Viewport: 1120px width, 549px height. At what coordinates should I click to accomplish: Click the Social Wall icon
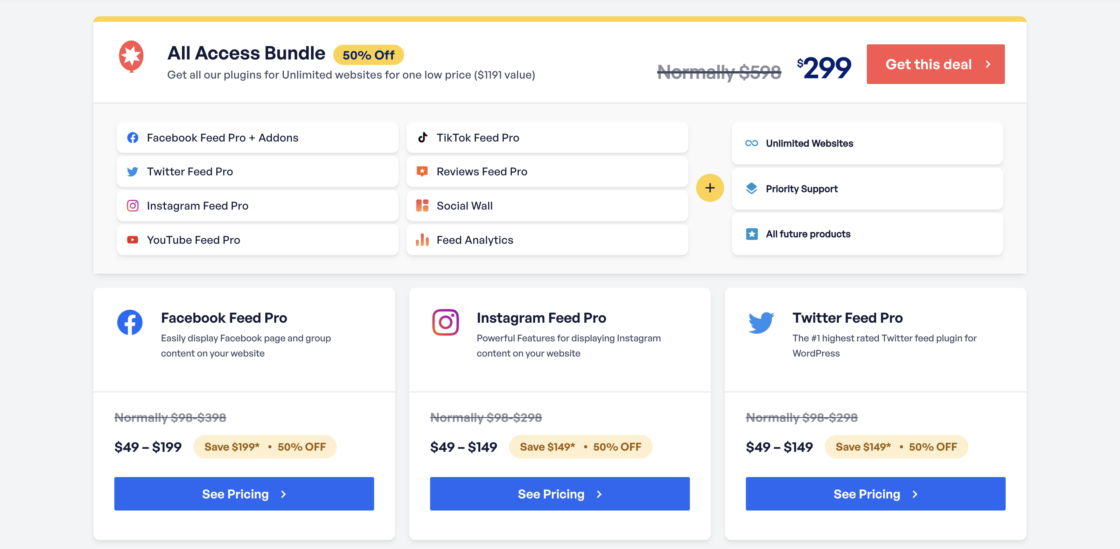(x=423, y=206)
